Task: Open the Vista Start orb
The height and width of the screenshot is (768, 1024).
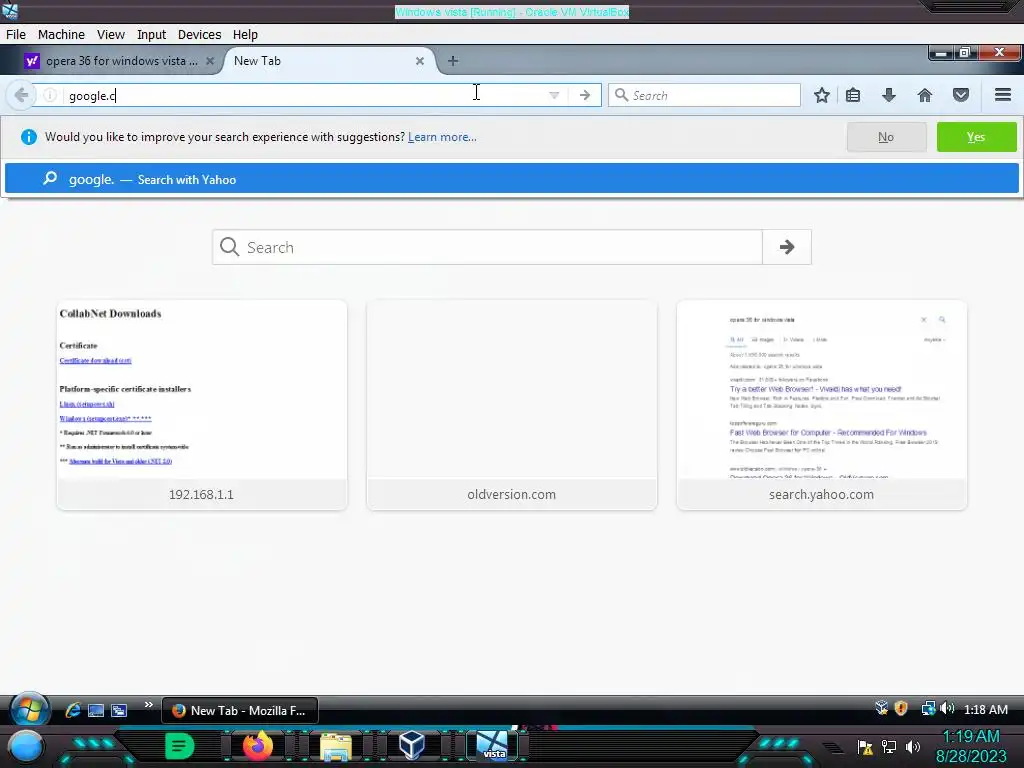Action: 29,709
